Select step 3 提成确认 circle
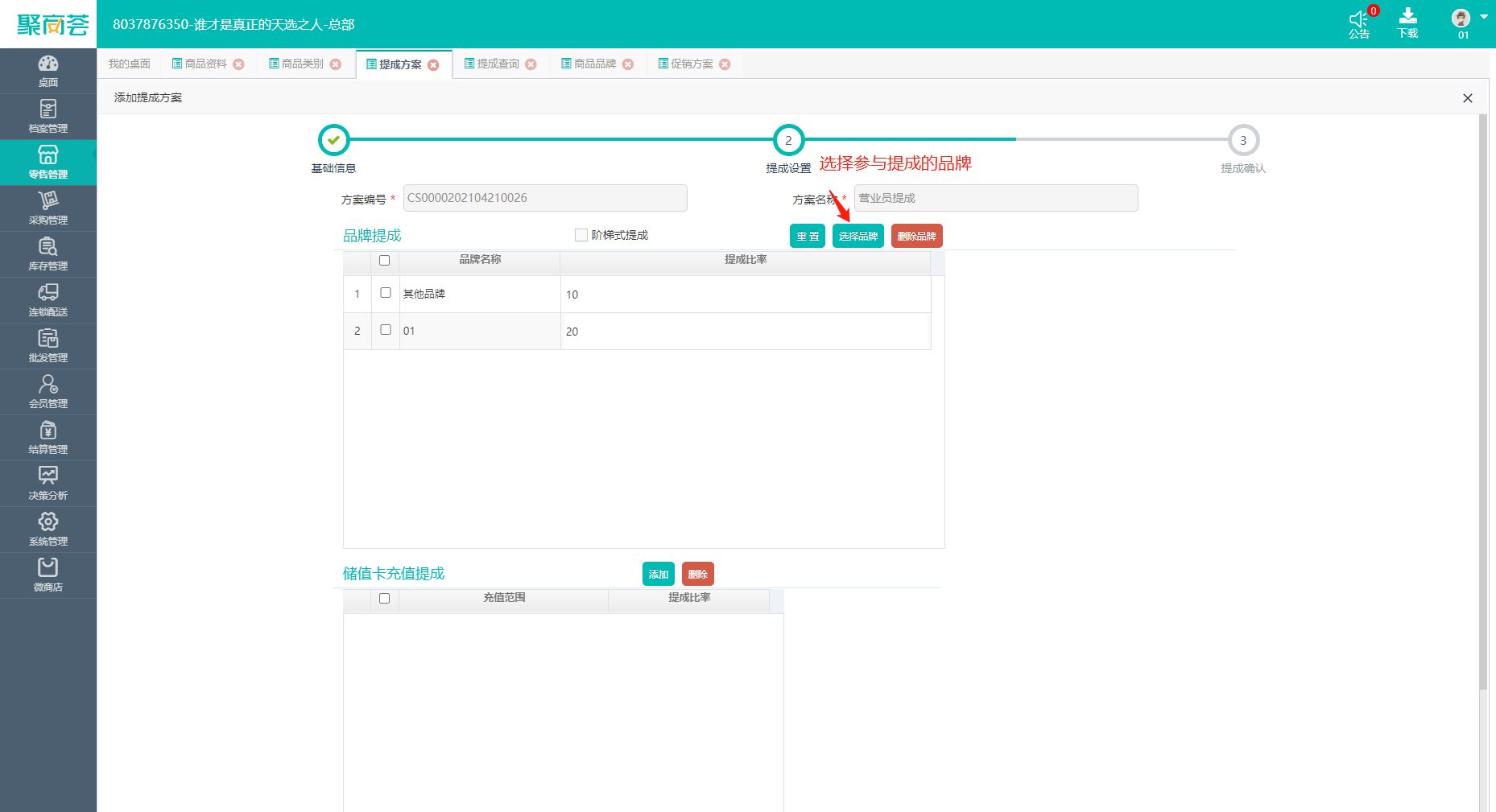1496x812 pixels. click(x=1243, y=140)
